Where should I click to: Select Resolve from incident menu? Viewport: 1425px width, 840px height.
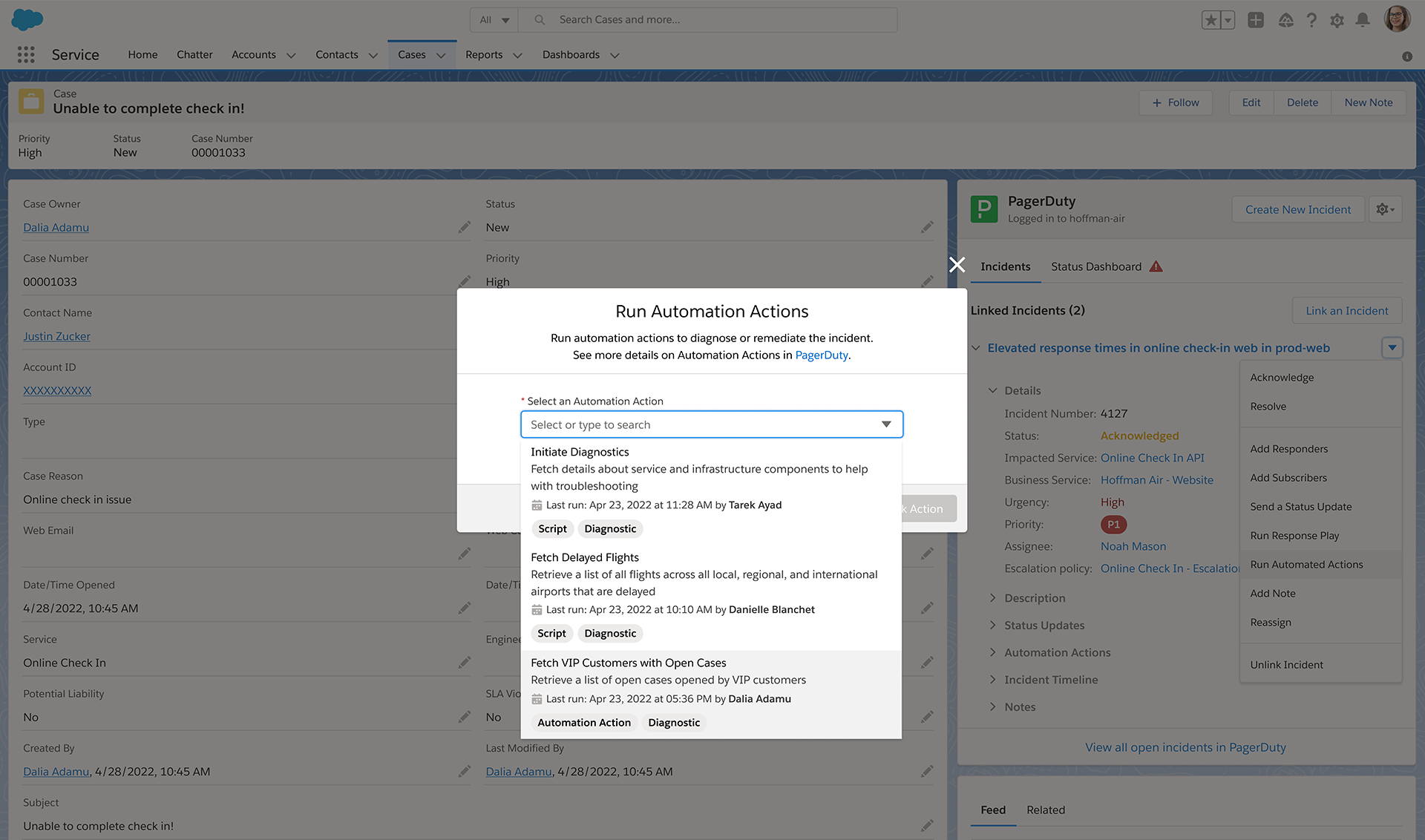tap(1320, 406)
